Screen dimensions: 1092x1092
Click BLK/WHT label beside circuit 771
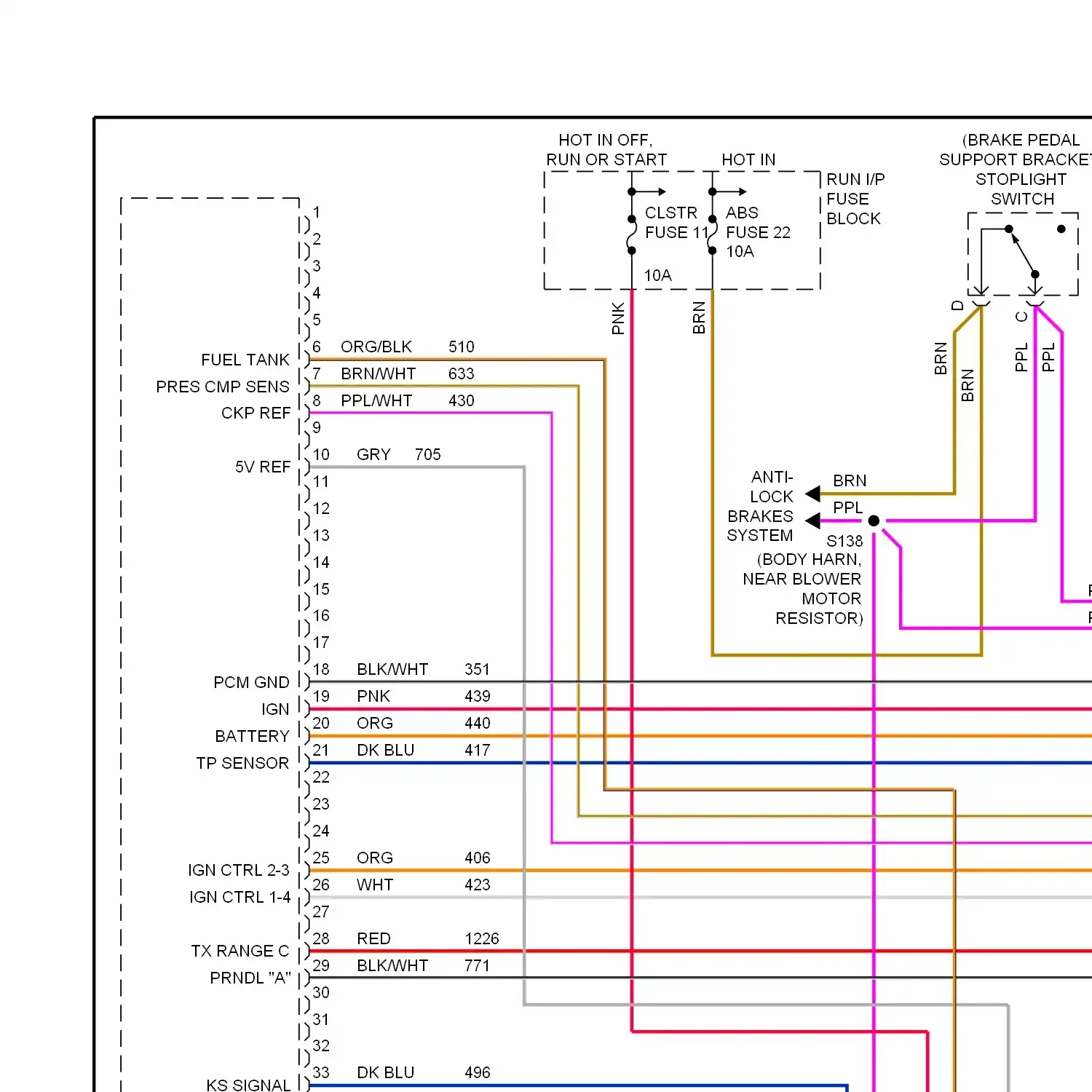pos(392,965)
